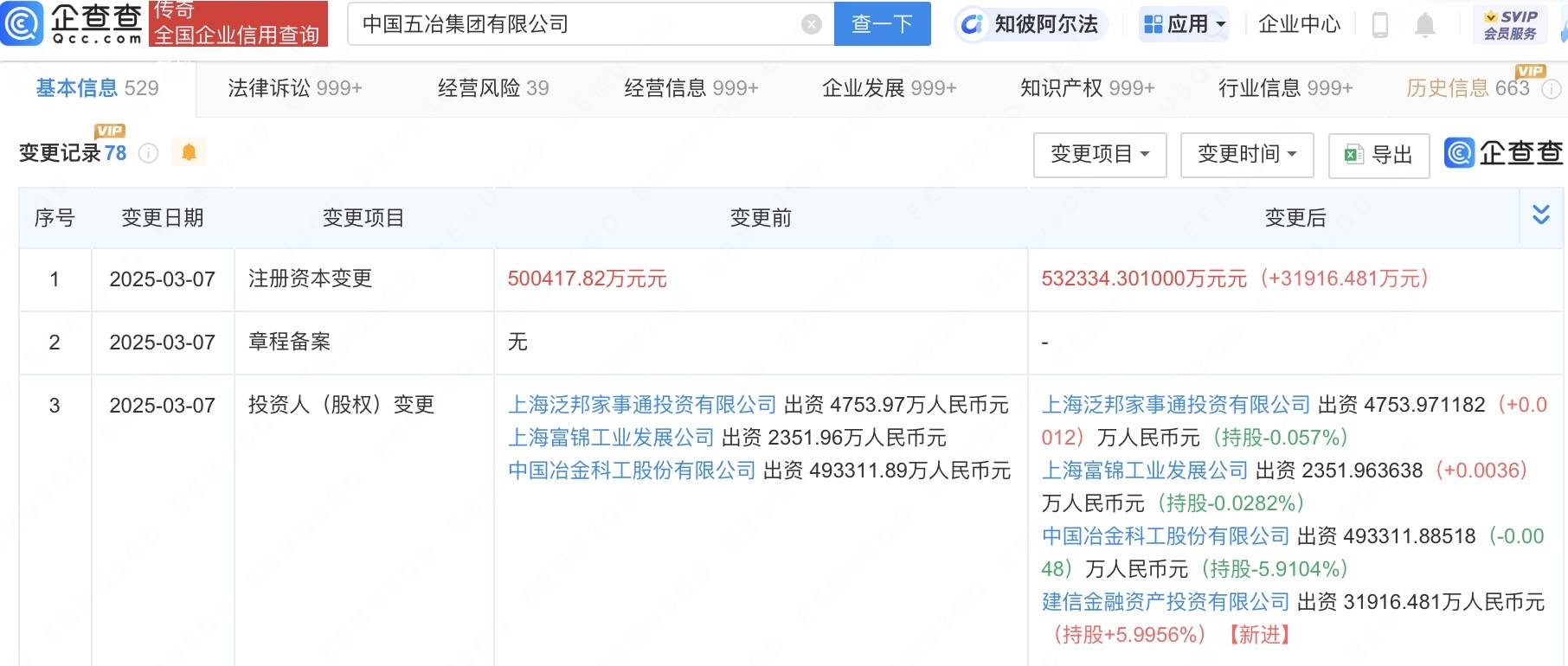Open SVIP member services badge
Image resolution: width=1568 pixels, height=666 pixels.
(1510, 24)
